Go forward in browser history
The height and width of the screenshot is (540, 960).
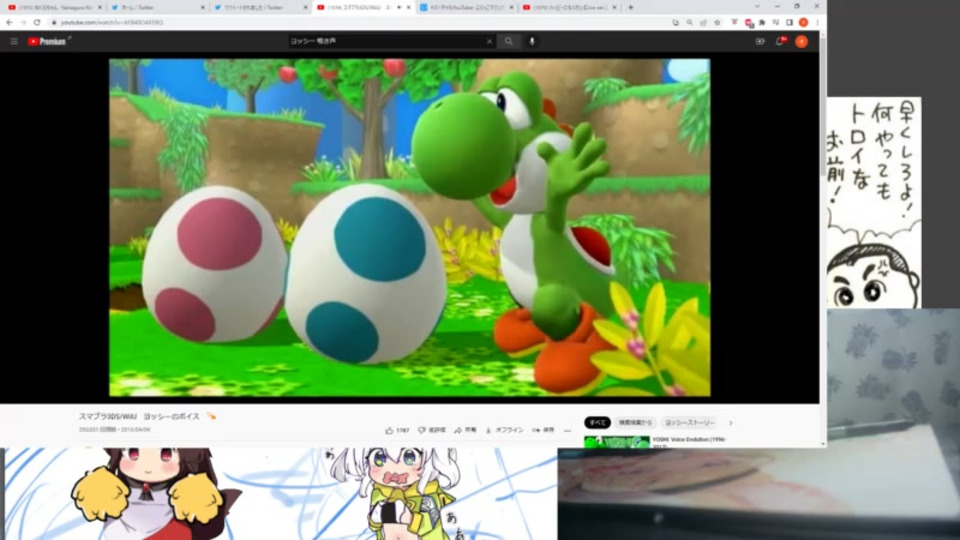click(23, 23)
